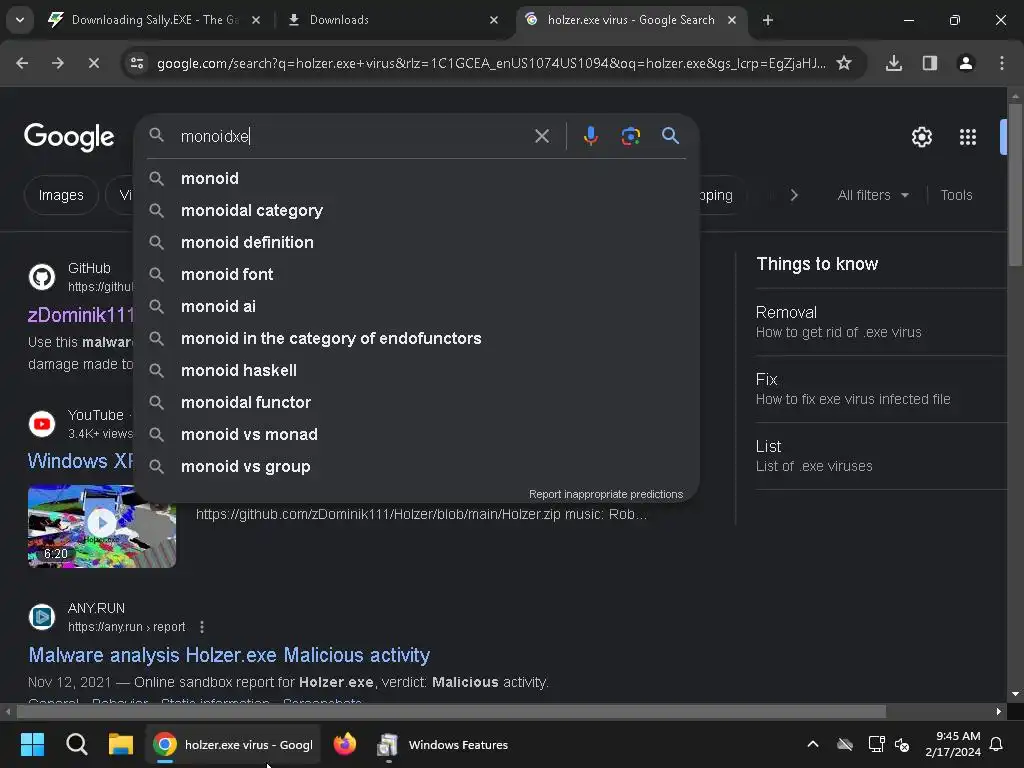Select suggestion 'monoid ai'
The height and width of the screenshot is (768, 1024).
(416, 306)
